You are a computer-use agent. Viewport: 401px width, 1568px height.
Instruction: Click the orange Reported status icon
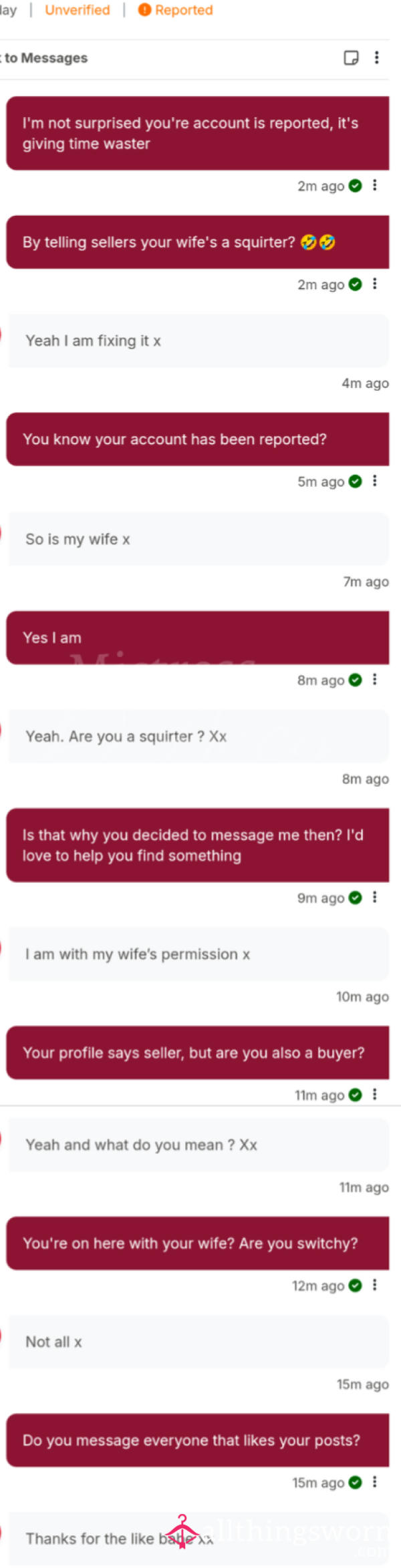[x=144, y=10]
